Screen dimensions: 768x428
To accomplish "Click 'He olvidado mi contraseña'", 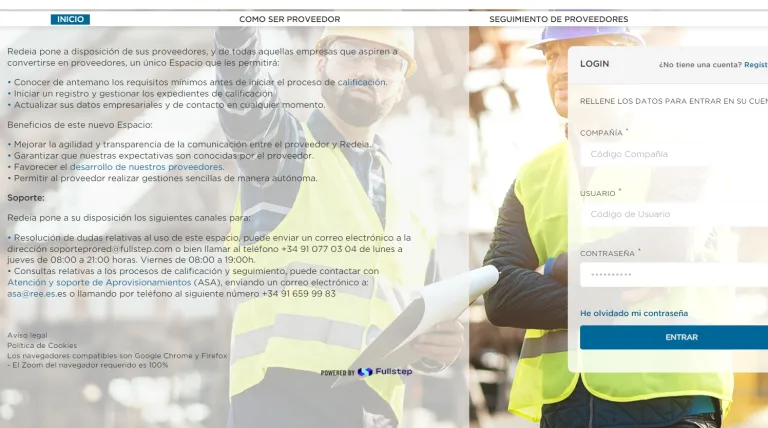I will [x=634, y=313].
